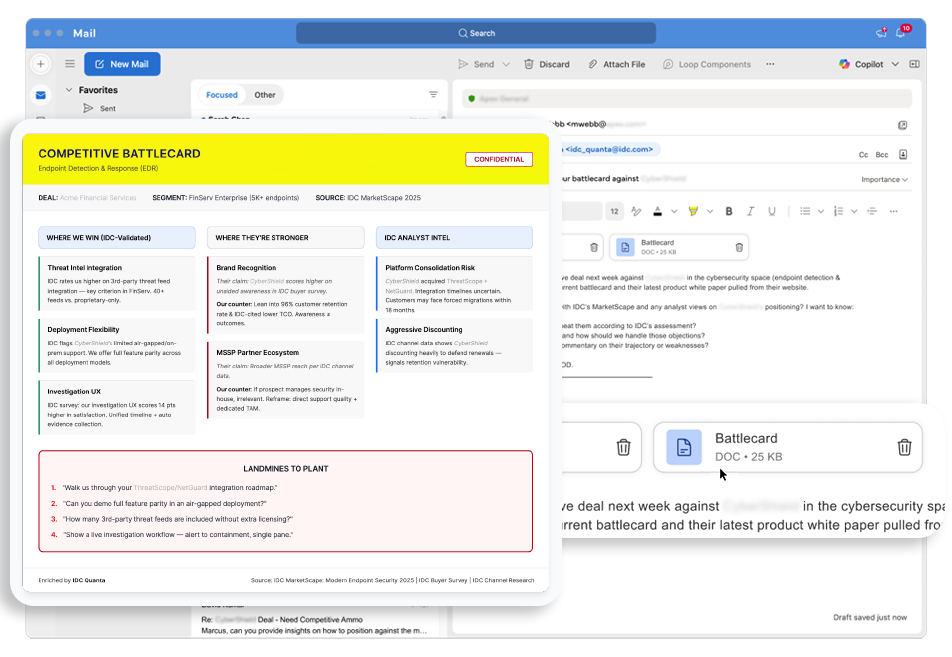
Task: Toggle underline formatting
Action: coord(771,211)
